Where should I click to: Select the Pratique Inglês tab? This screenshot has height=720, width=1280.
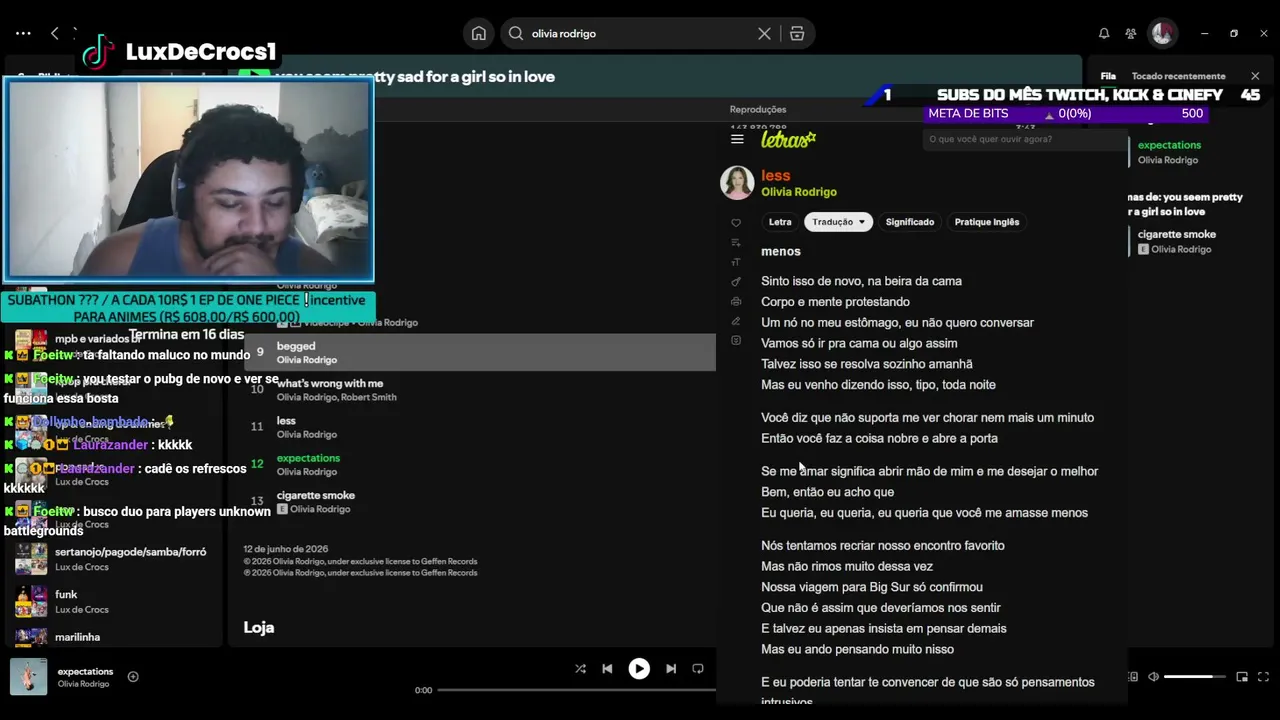coord(987,222)
